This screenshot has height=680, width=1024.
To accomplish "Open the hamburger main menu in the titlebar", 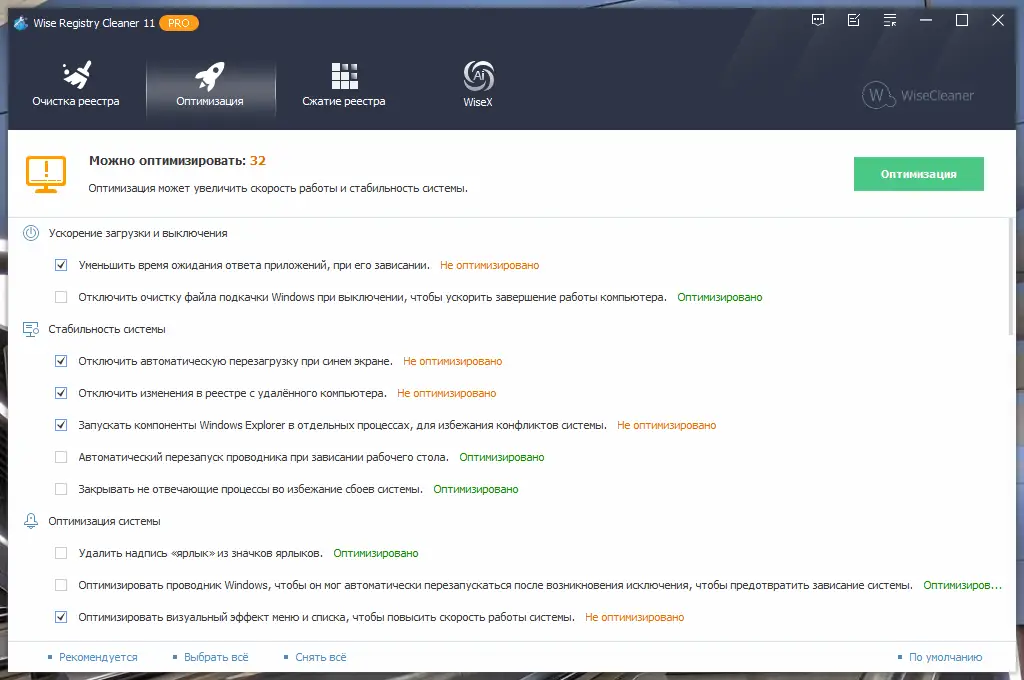I will [x=889, y=19].
